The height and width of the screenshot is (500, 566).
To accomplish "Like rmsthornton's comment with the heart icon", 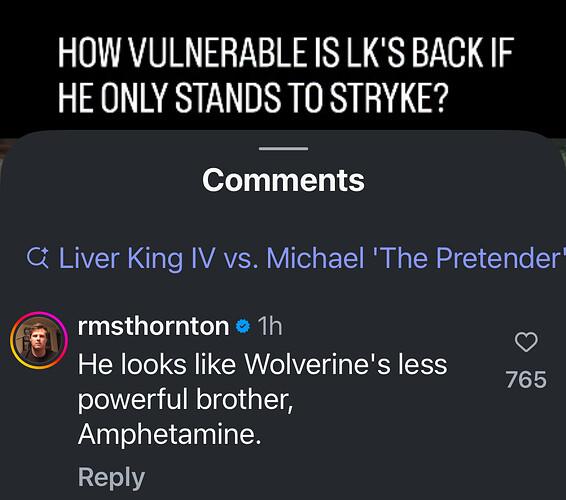I will [x=526, y=342].
